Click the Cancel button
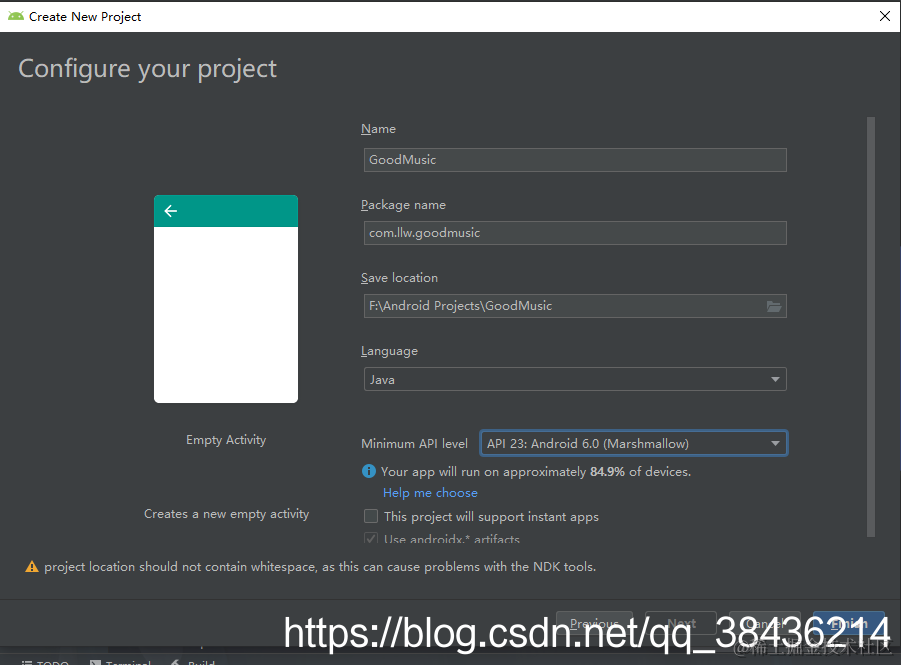901x665 pixels. coord(765,623)
